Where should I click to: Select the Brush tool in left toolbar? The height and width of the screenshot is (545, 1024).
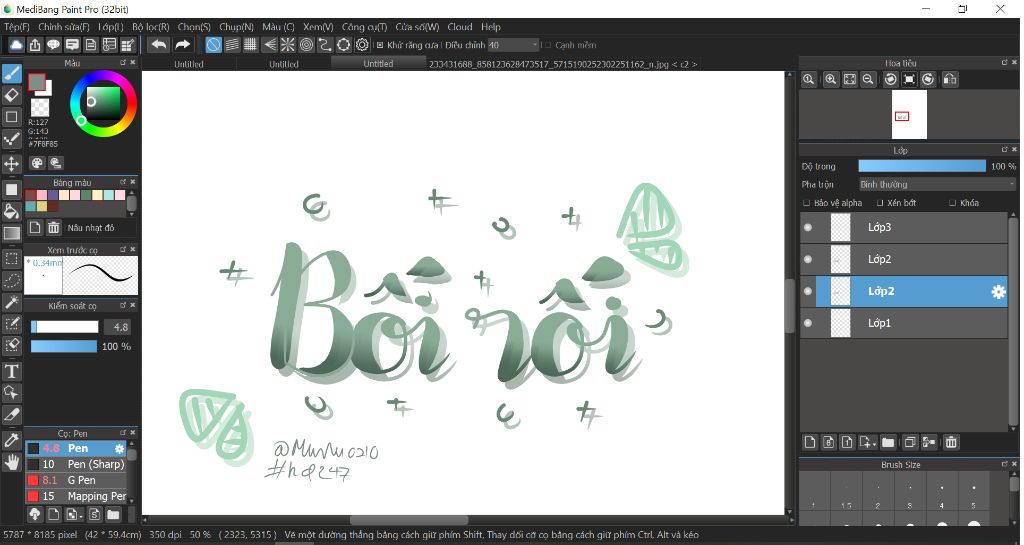click(x=12, y=74)
